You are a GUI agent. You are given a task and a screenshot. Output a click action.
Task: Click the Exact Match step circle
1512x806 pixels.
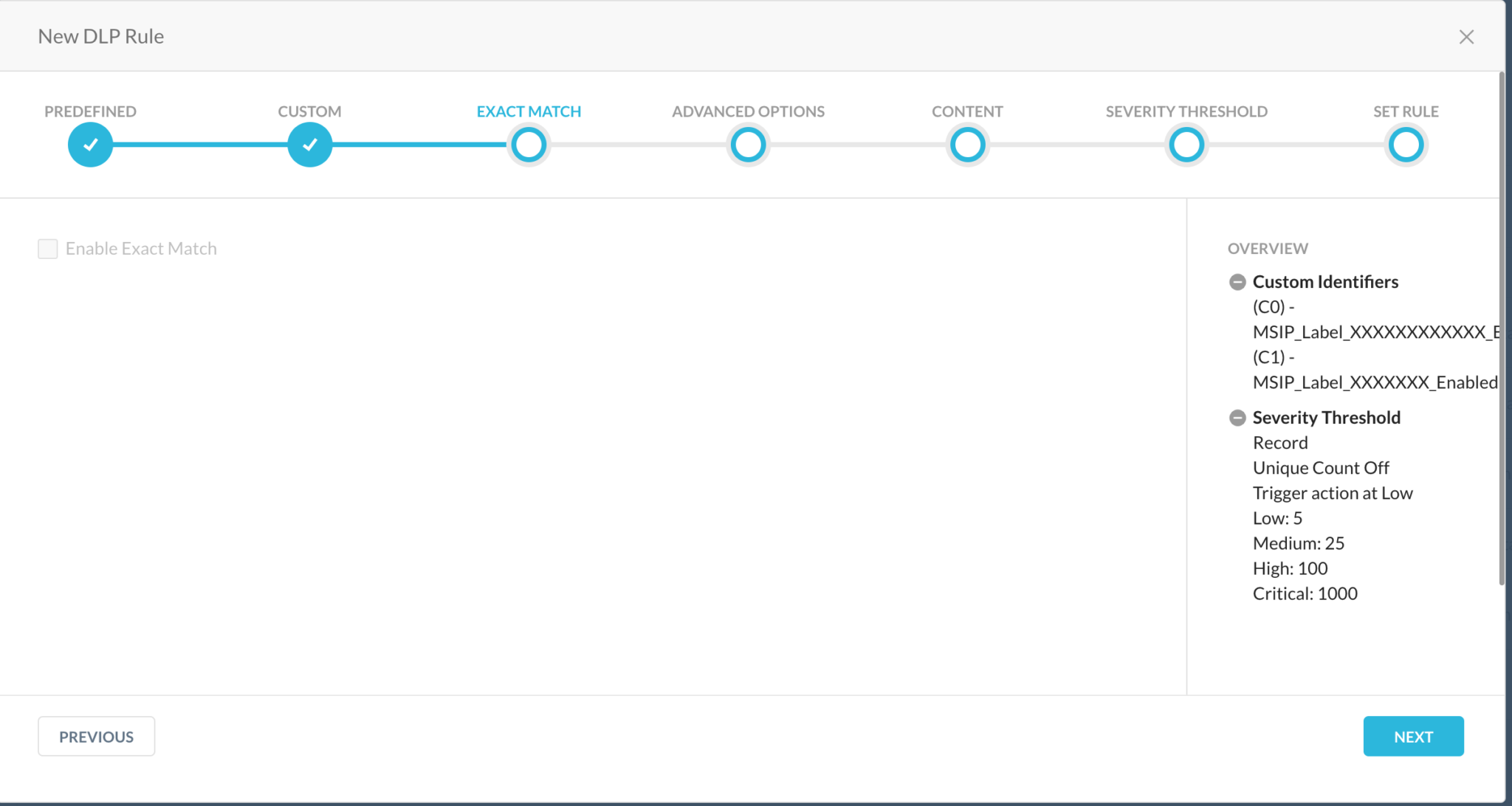[529, 145]
